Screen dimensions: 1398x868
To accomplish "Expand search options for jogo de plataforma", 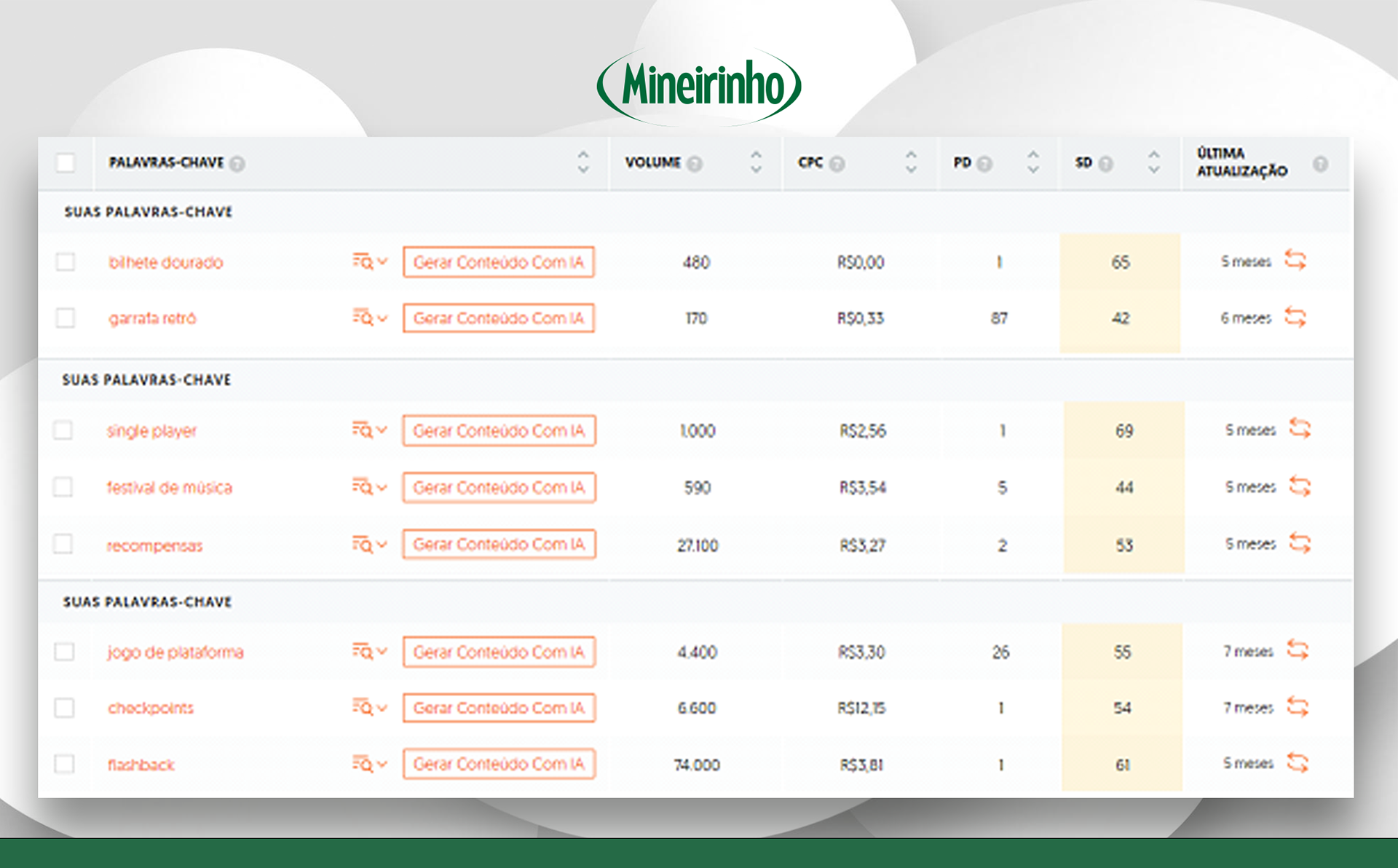I will pos(370,651).
